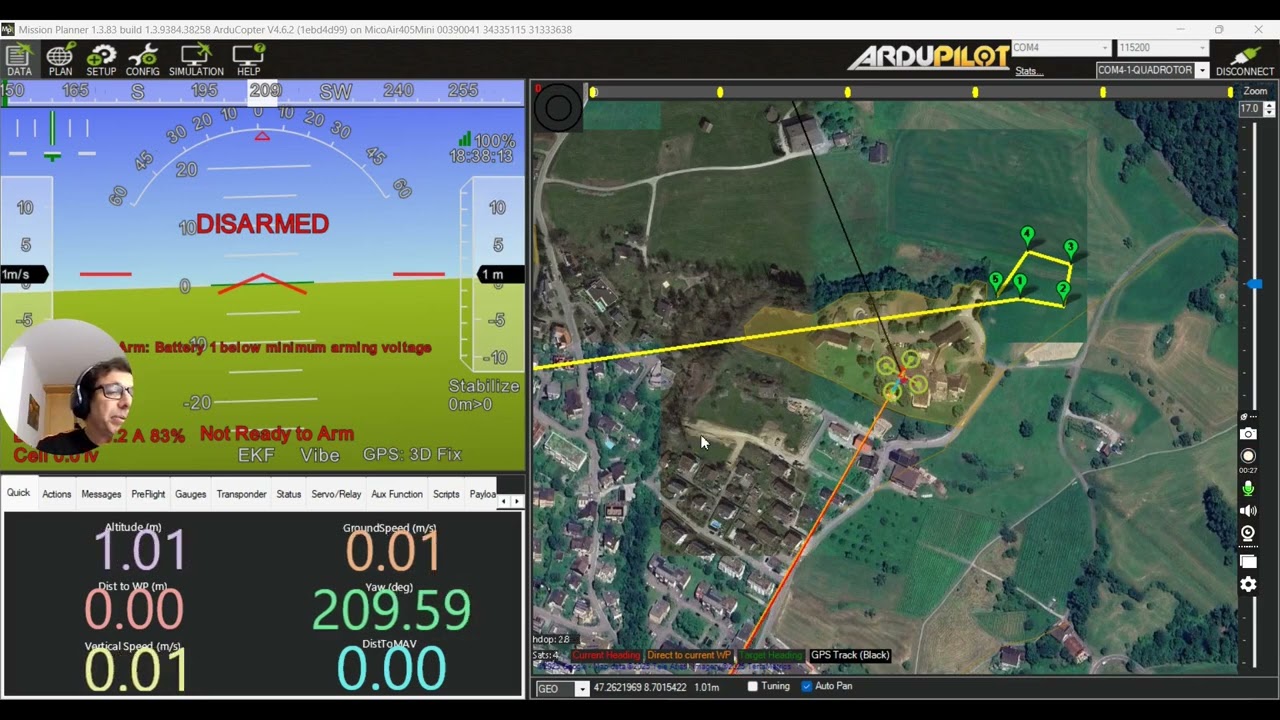
Task: Click the ArduPilot logo
Action: pos(929,57)
